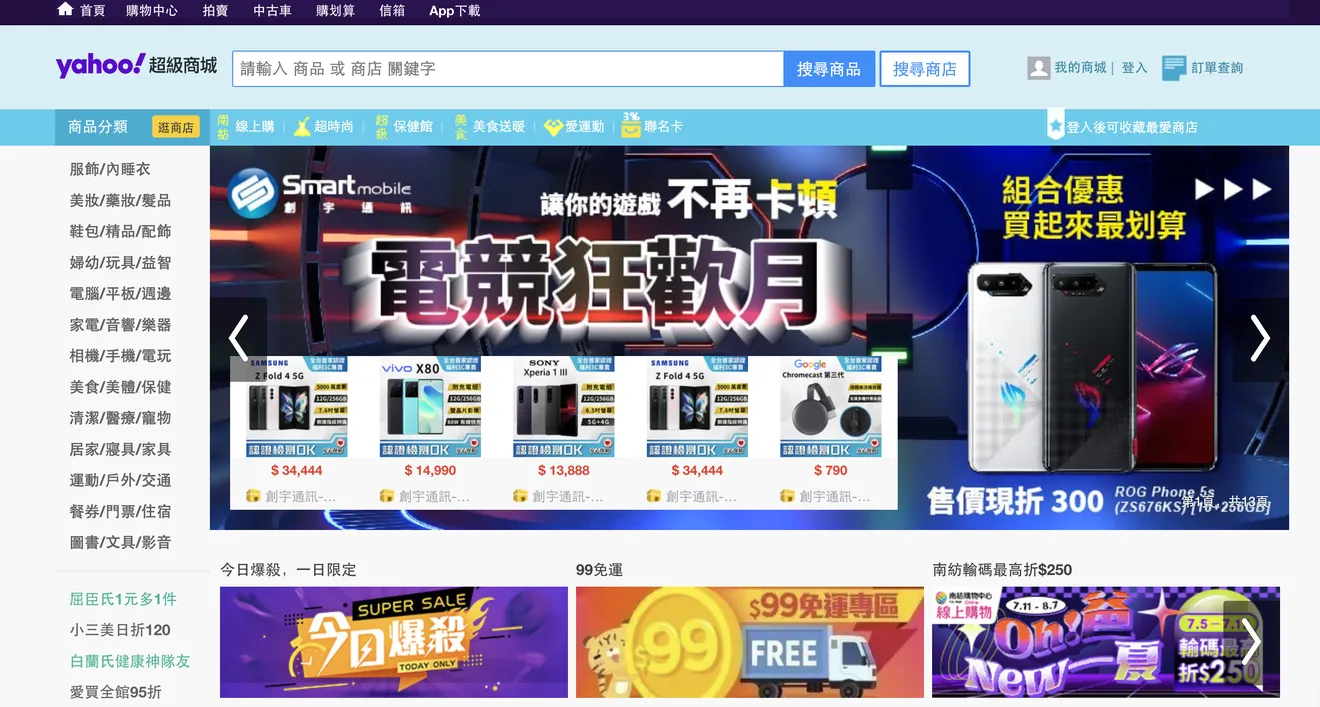Click the 我的商城 user avatar icon
The height and width of the screenshot is (707, 1320).
coord(1038,68)
